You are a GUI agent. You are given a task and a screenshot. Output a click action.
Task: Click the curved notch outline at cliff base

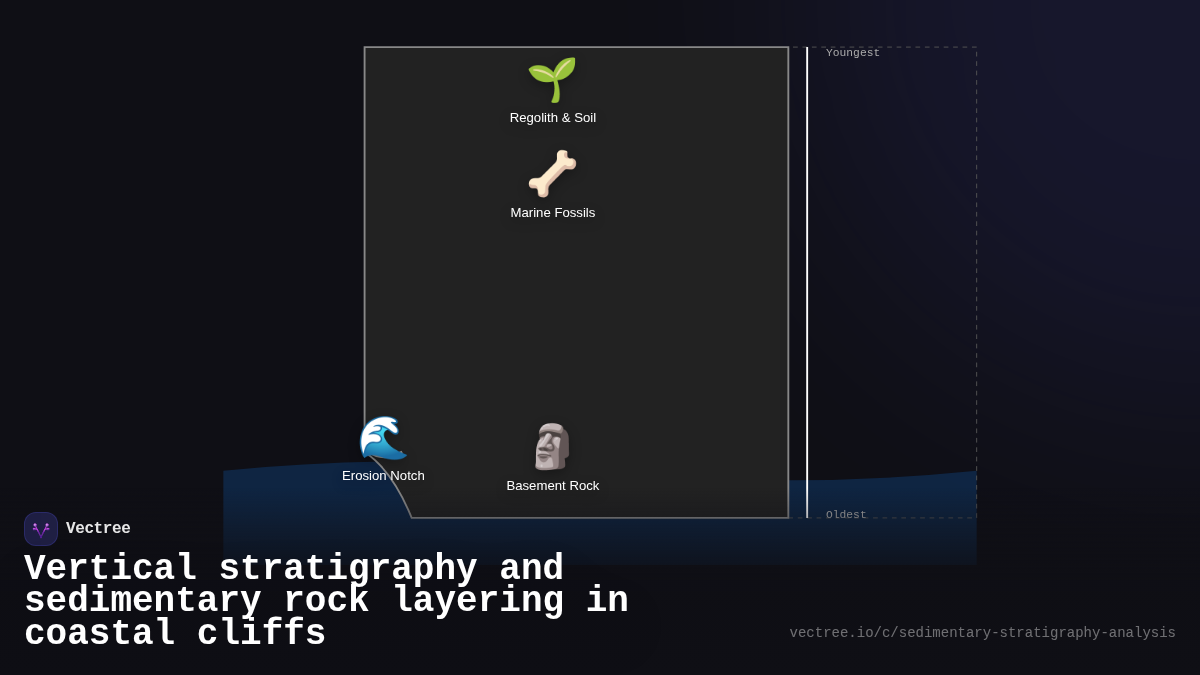tap(396, 486)
